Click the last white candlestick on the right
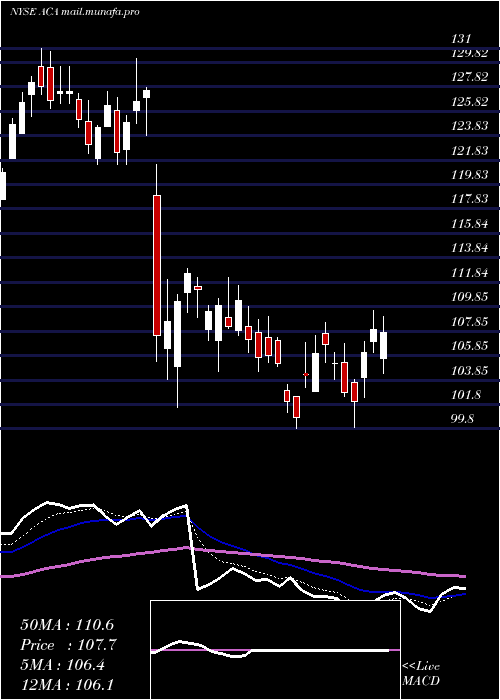The width and height of the screenshot is (500, 700). click(x=383, y=345)
